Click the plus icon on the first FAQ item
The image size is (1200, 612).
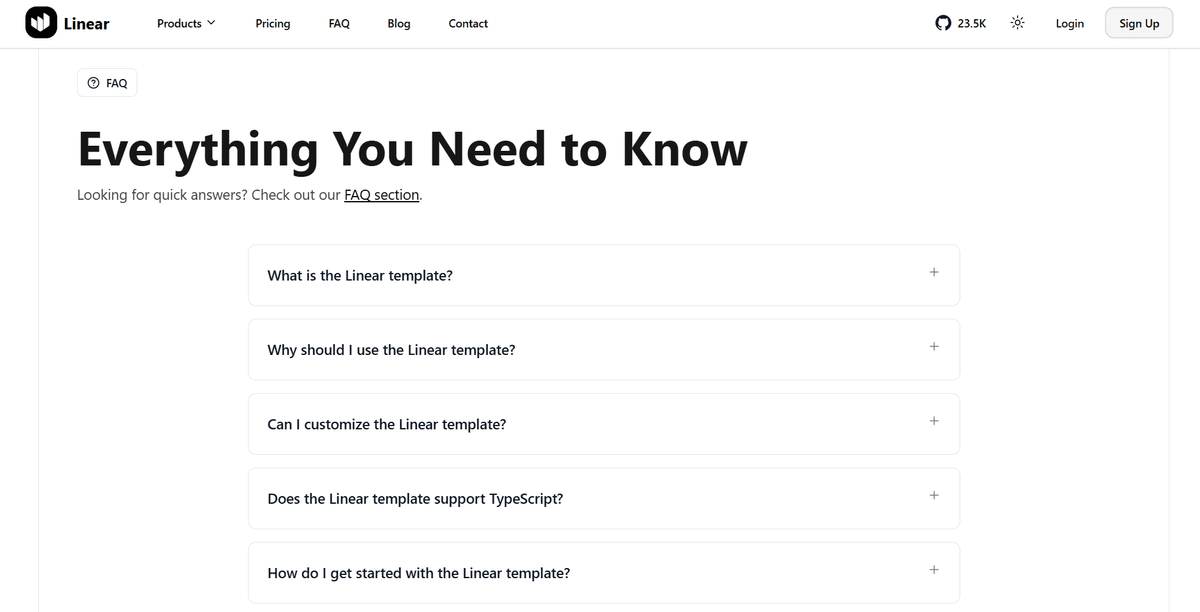pyautogui.click(x=934, y=271)
